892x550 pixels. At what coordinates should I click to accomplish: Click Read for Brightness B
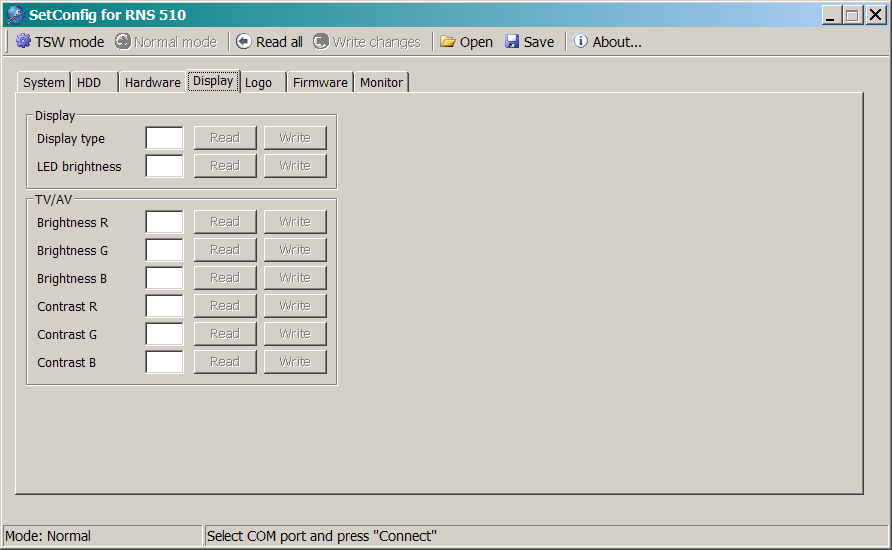(x=225, y=278)
